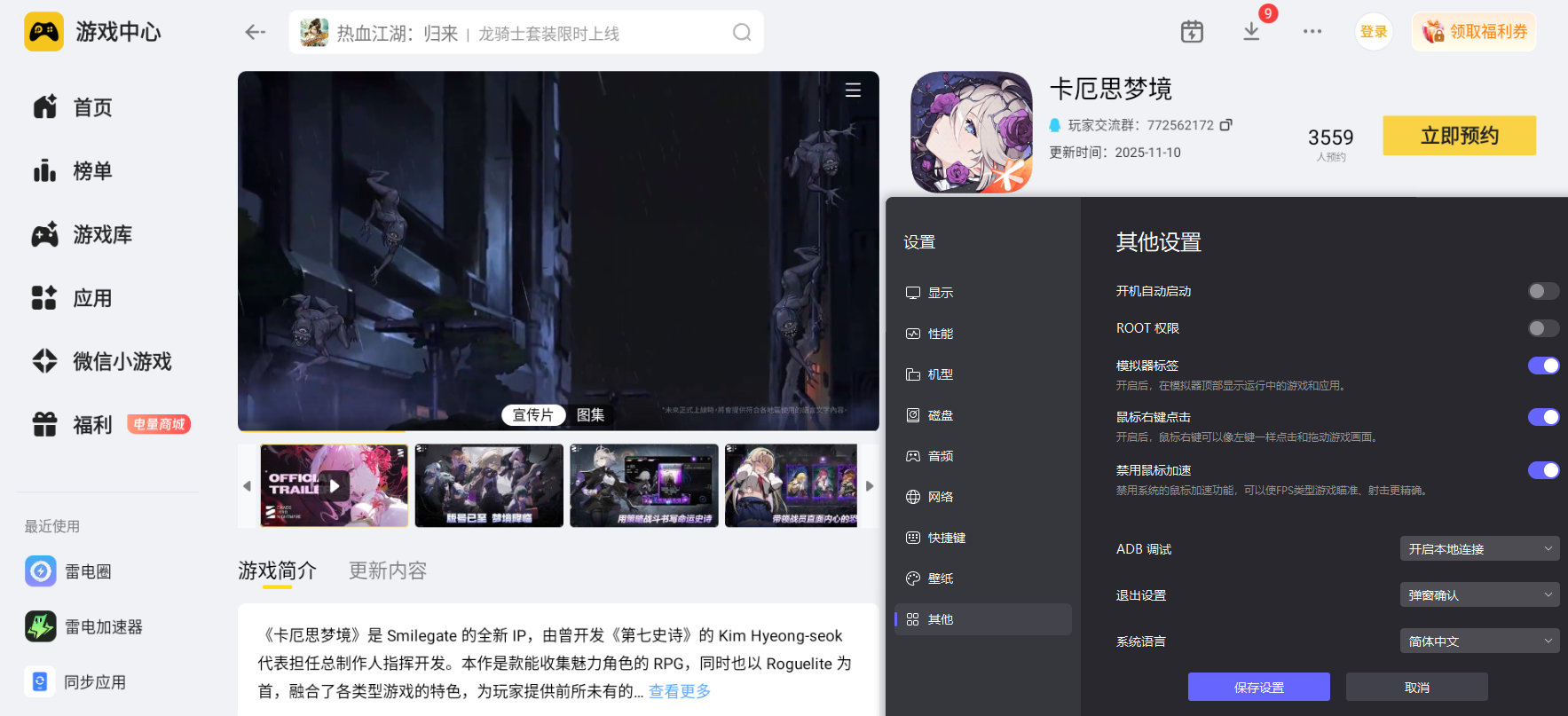Enable 开机自动启动 toggle

pos(1542,291)
